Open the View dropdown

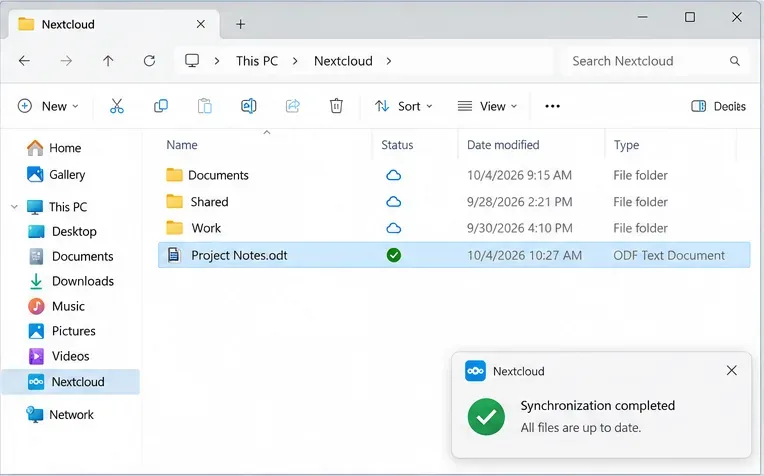tap(487, 106)
